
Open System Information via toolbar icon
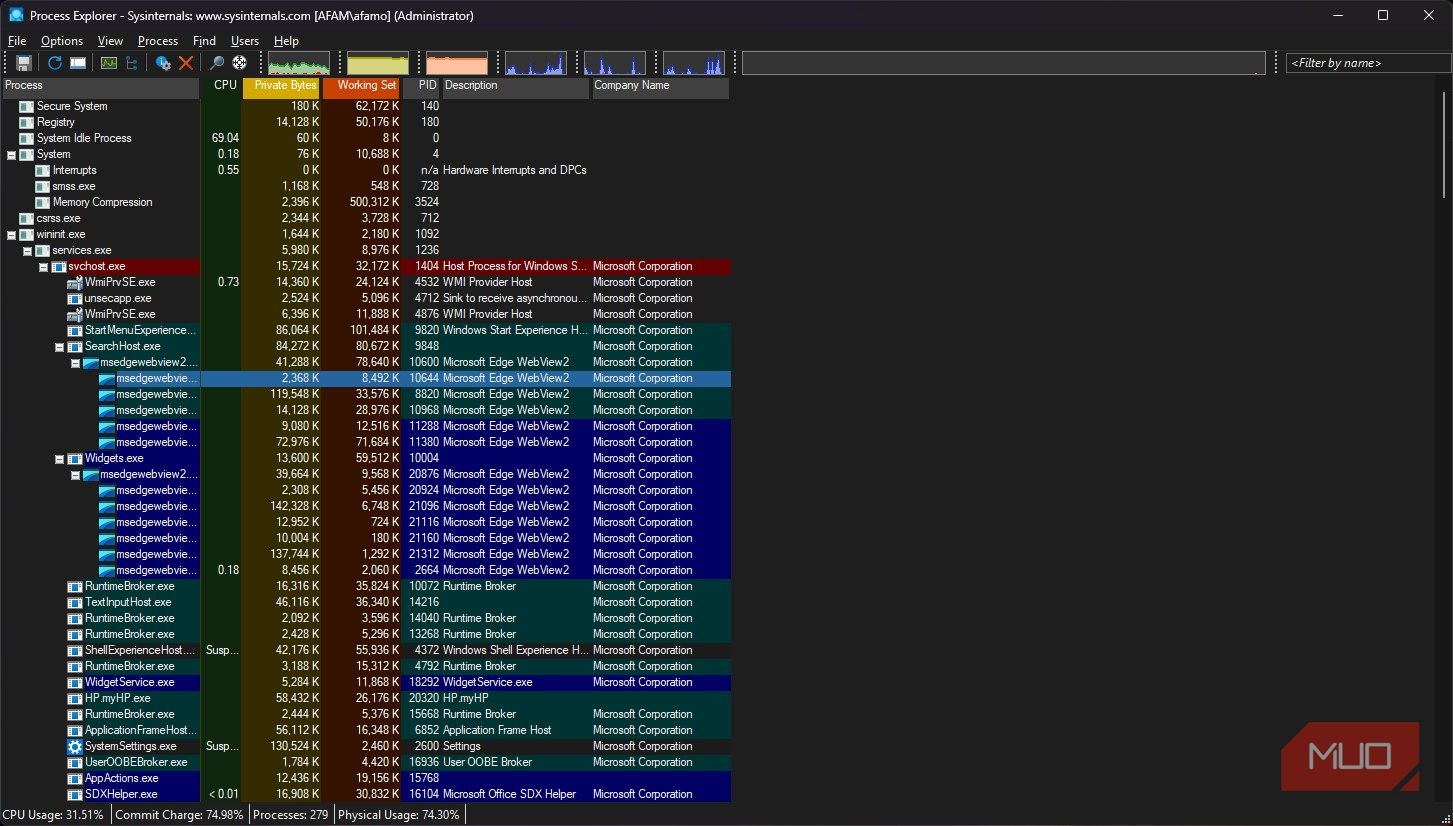(109, 63)
